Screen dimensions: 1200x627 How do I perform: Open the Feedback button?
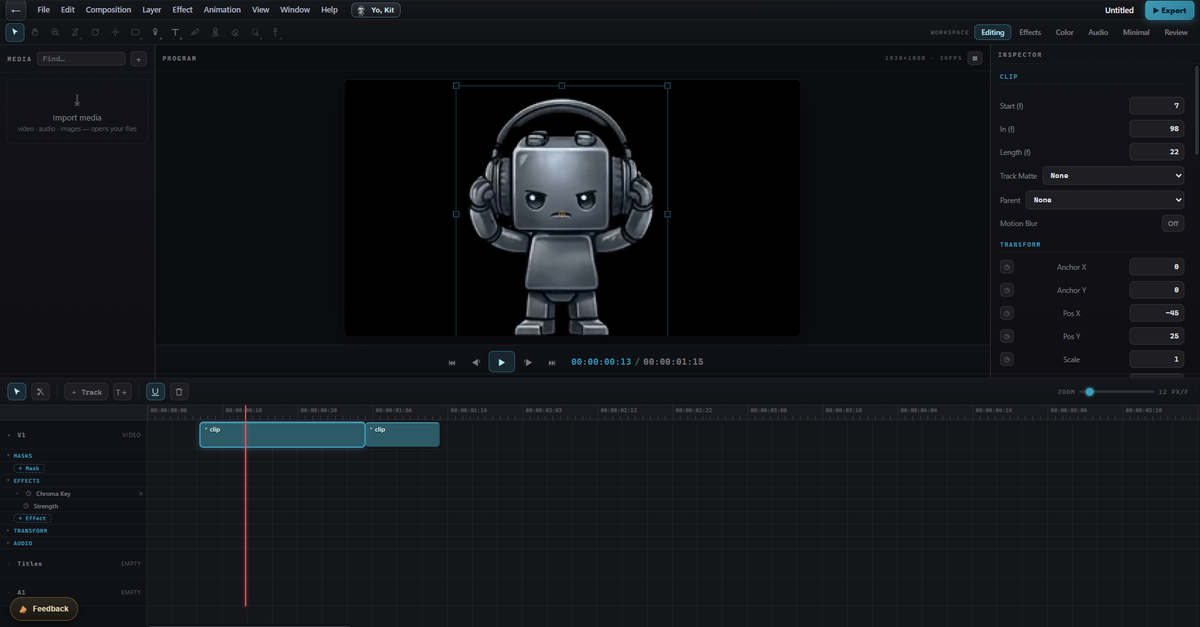(44, 608)
